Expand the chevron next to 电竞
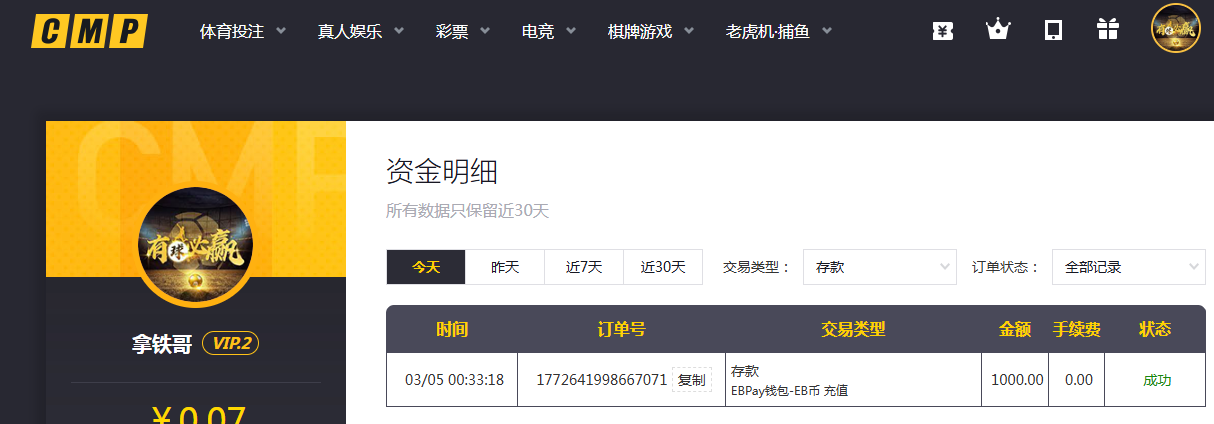 click(571, 31)
